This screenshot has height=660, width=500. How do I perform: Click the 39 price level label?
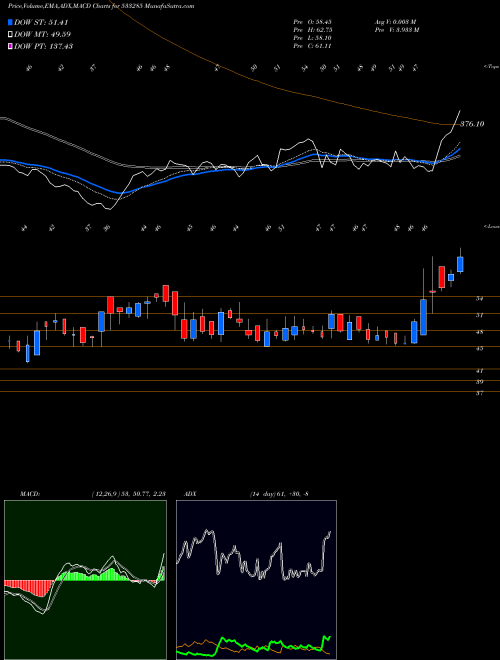point(479,382)
